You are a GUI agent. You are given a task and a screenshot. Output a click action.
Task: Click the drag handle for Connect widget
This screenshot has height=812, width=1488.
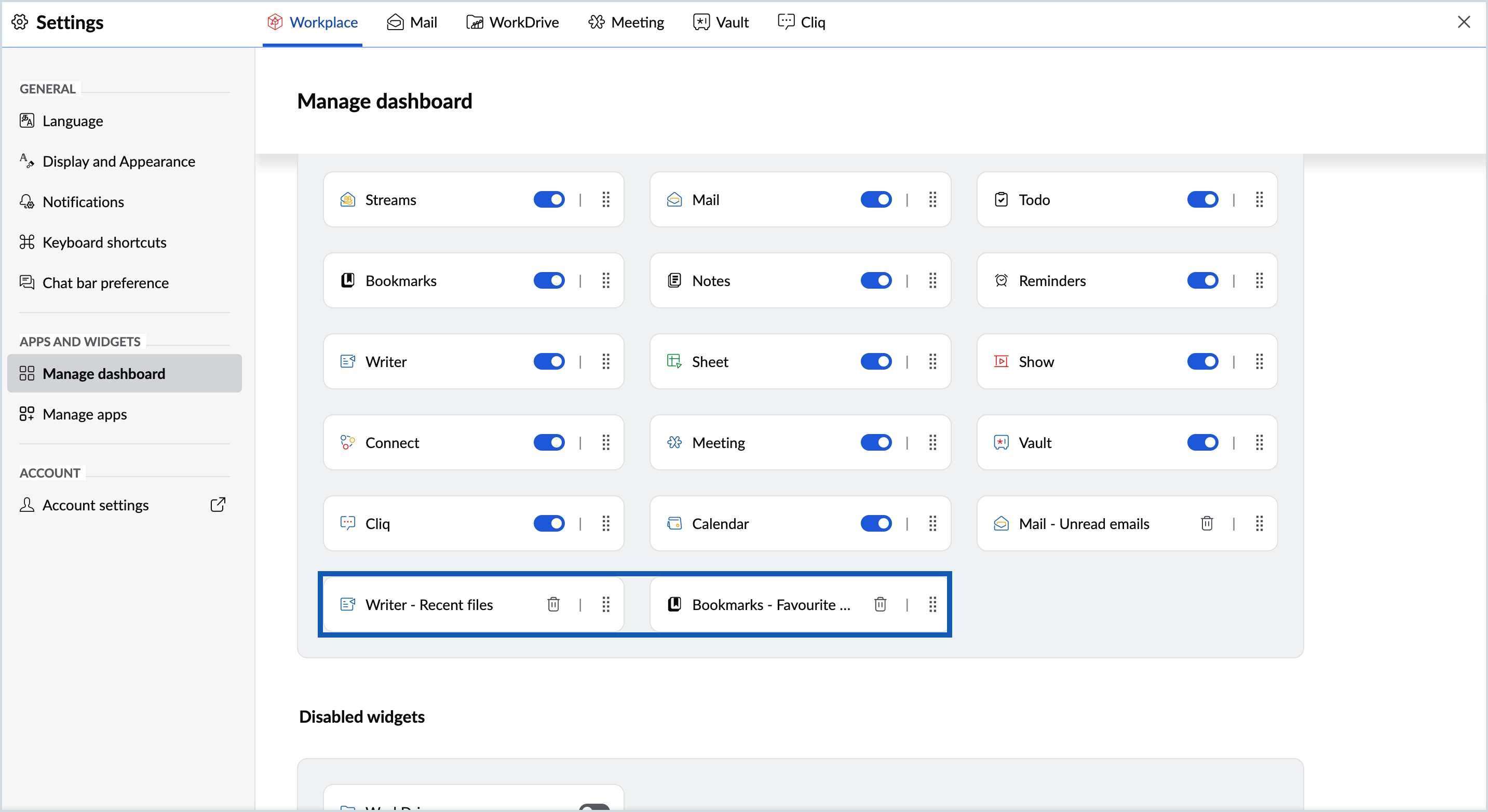[606, 442]
